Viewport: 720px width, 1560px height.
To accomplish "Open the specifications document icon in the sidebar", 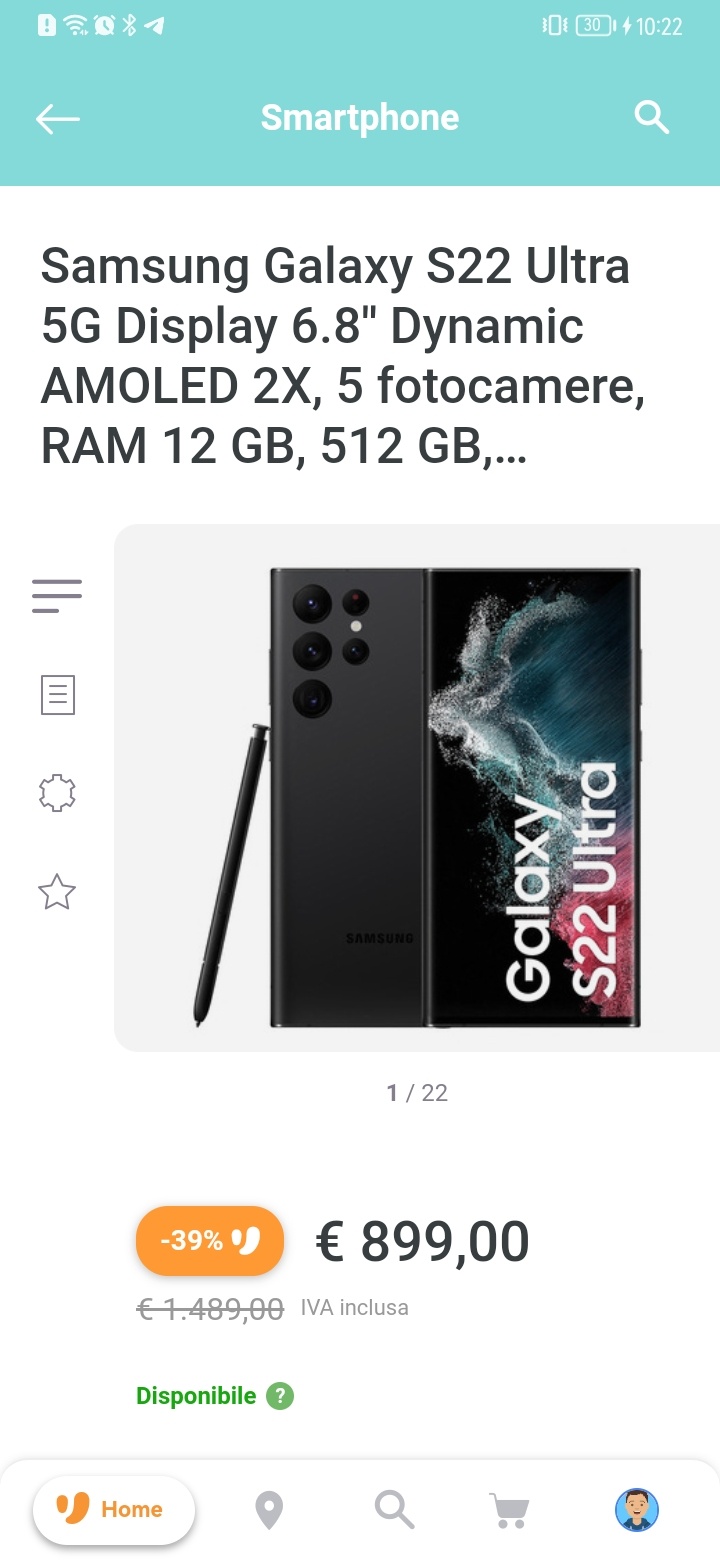I will tap(57, 694).
